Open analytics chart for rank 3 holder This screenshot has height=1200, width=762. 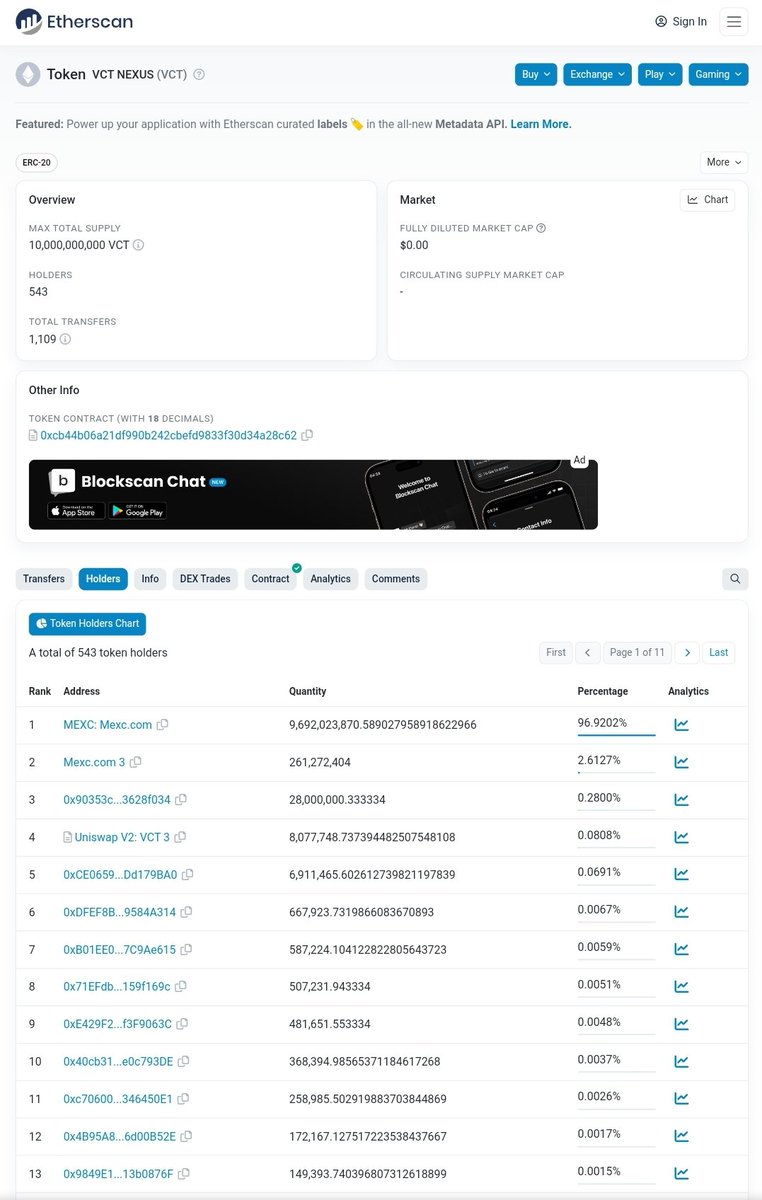[681, 800]
